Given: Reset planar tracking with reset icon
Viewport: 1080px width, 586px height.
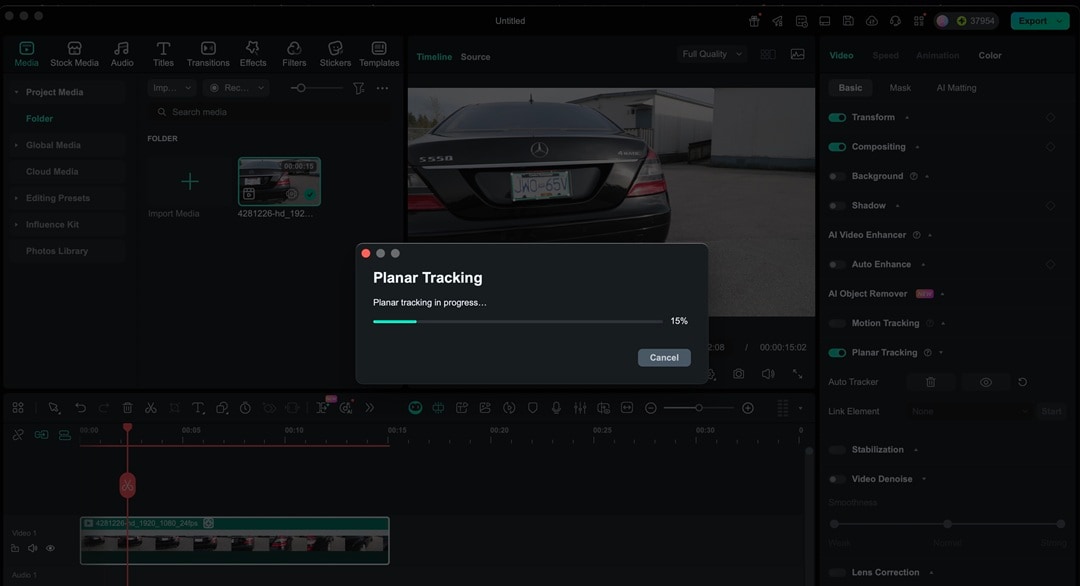Looking at the screenshot, I should 1023,382.
